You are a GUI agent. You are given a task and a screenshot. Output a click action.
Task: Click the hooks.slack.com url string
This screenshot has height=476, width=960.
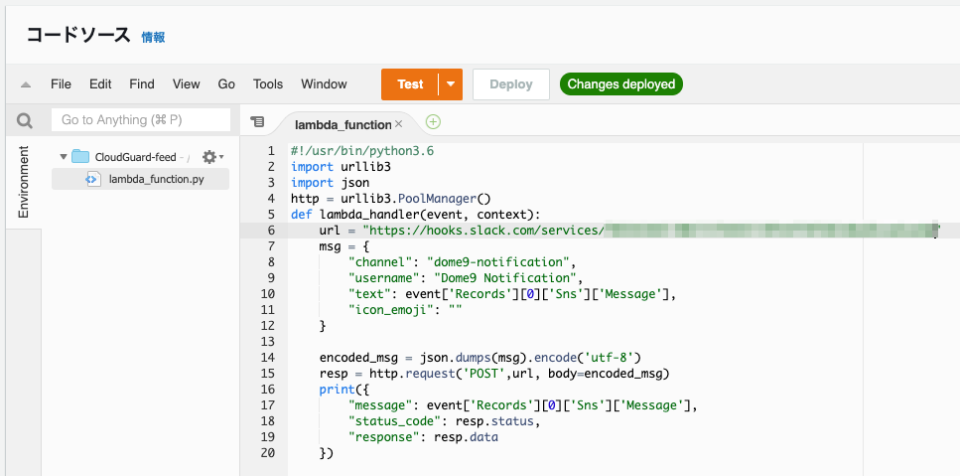point(484,230)
